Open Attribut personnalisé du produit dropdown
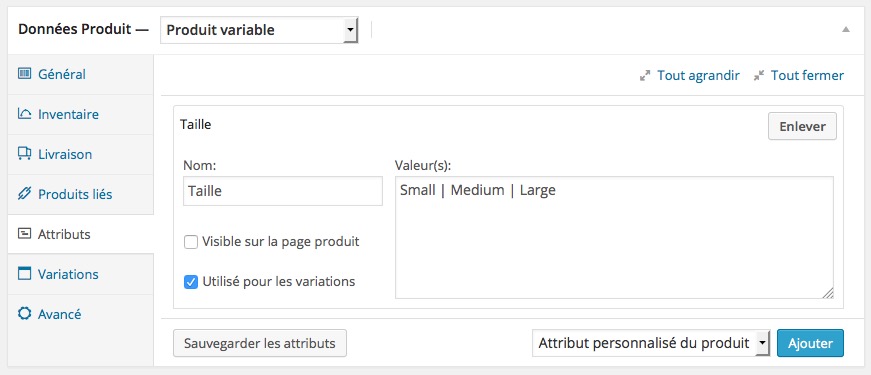The width and height of the screenshot is (871, 375). click(x=650, y=343)
